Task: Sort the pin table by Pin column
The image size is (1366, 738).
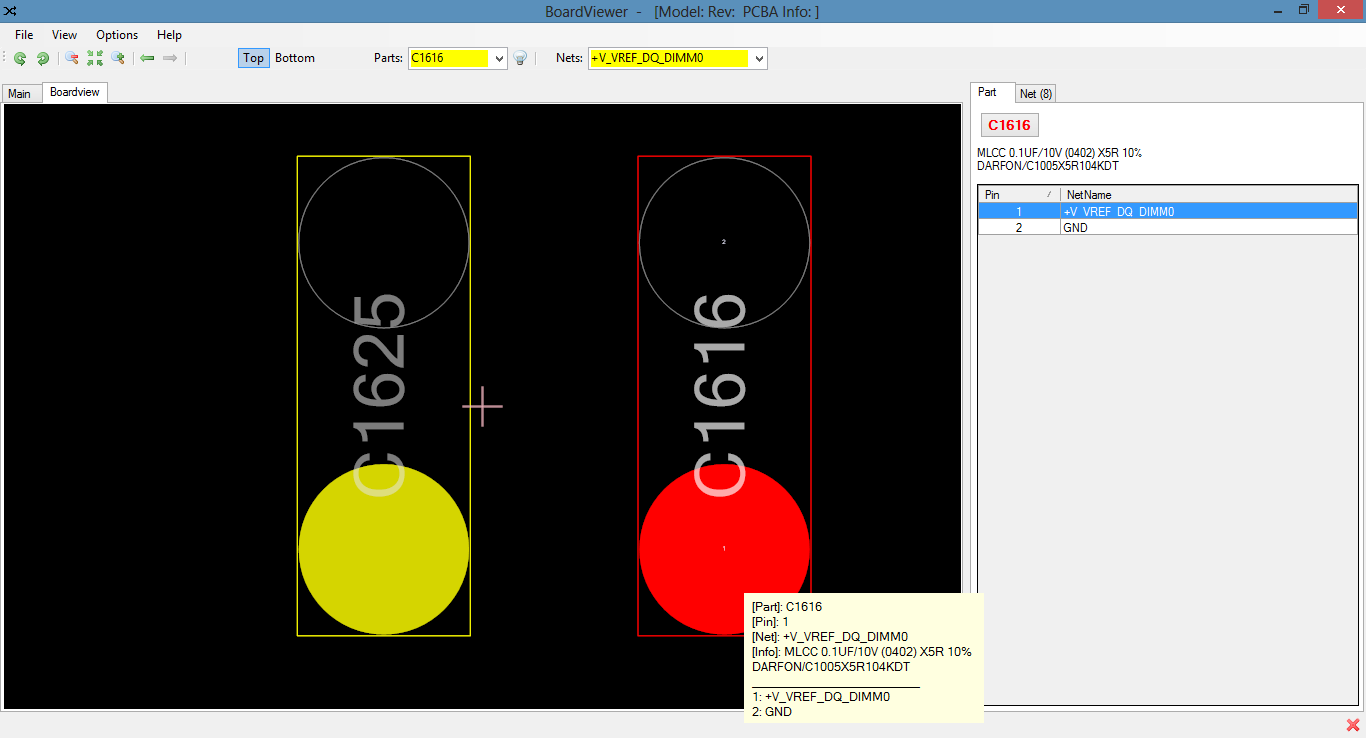Action: pos(1019,195)
